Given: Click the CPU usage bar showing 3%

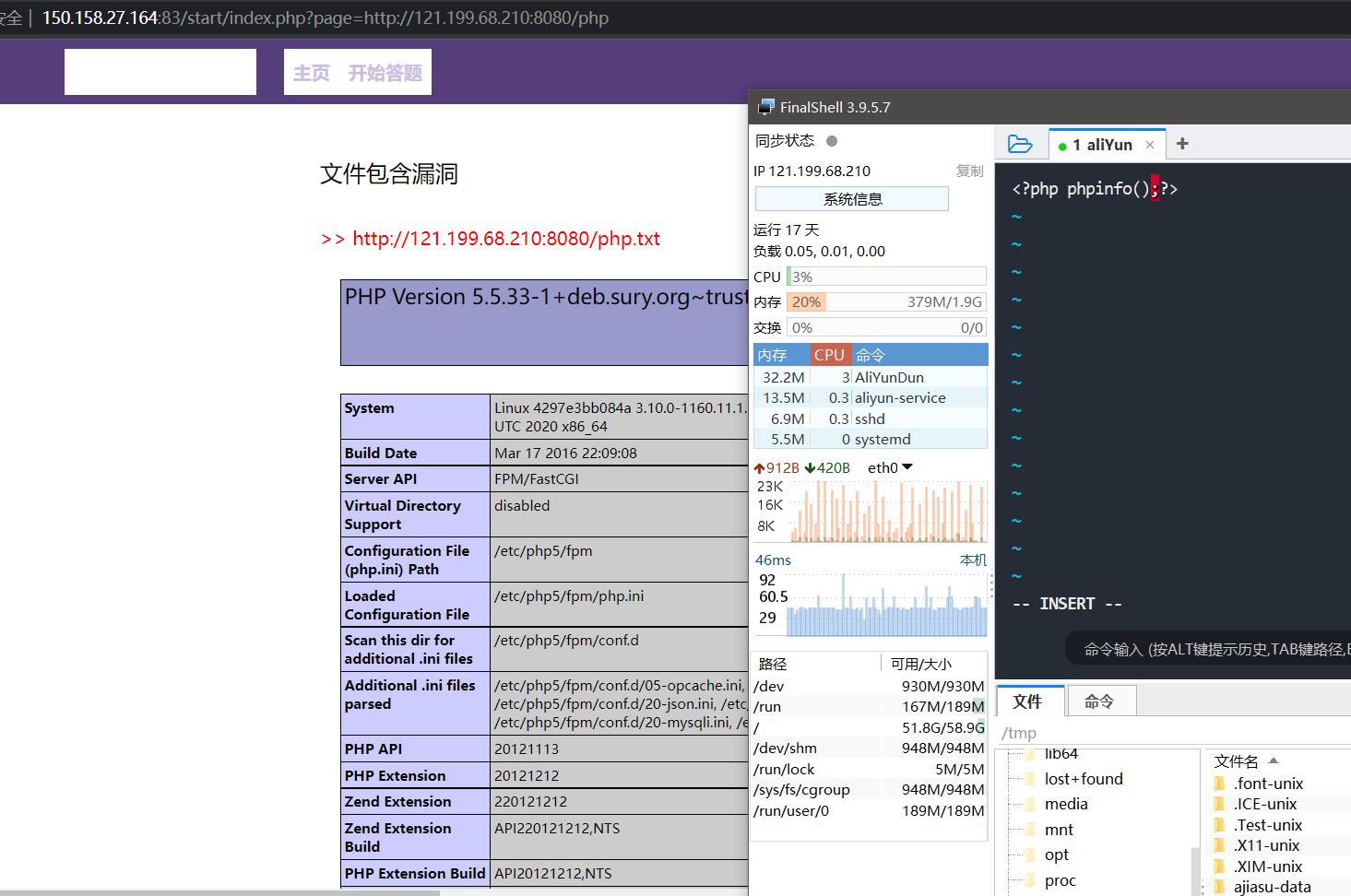Looking at the screenshot, I should (886, 277).
